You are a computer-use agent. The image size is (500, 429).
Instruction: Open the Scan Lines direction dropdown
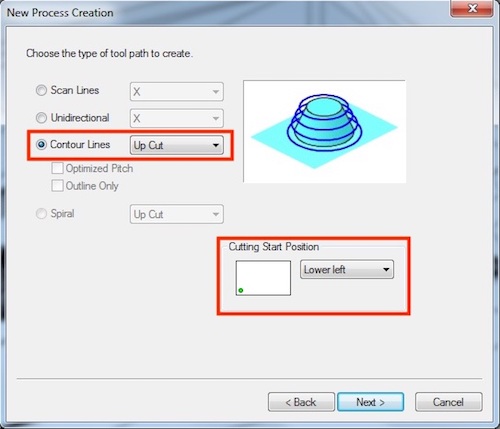tap(177, 91)
